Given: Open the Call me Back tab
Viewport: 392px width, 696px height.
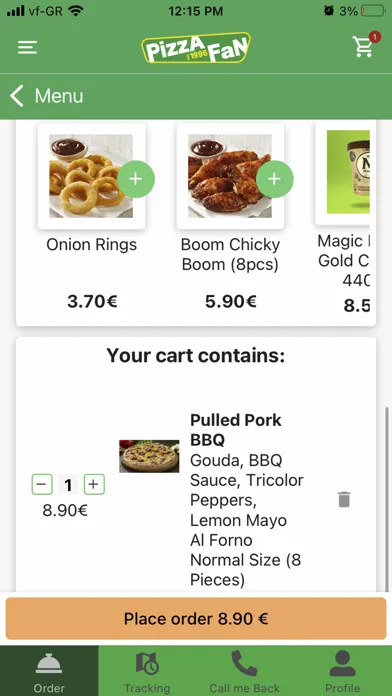Looking at the screenshot, I should click(x=245, y=671).
